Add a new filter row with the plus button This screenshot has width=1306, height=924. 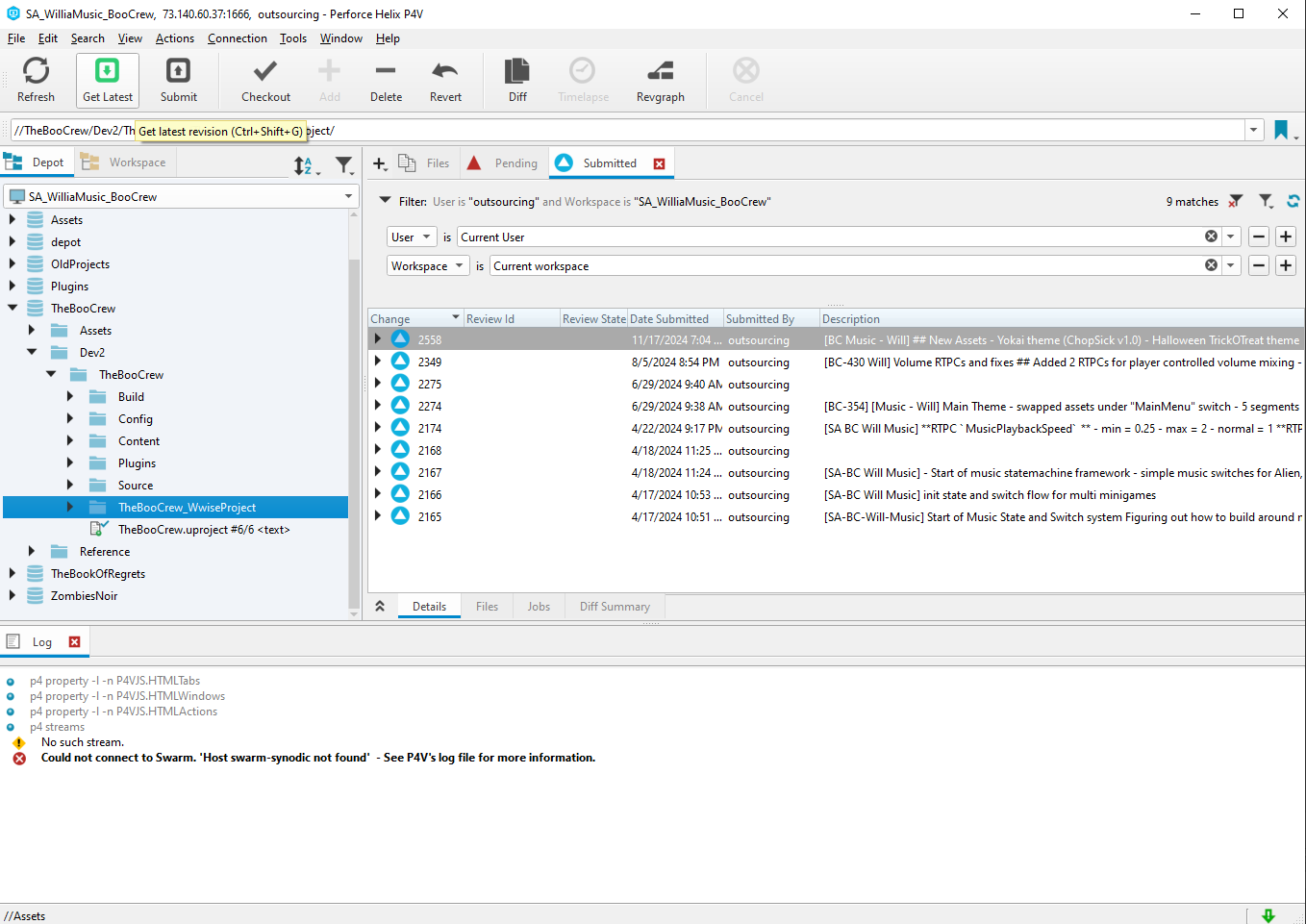tap(1286, 236)
